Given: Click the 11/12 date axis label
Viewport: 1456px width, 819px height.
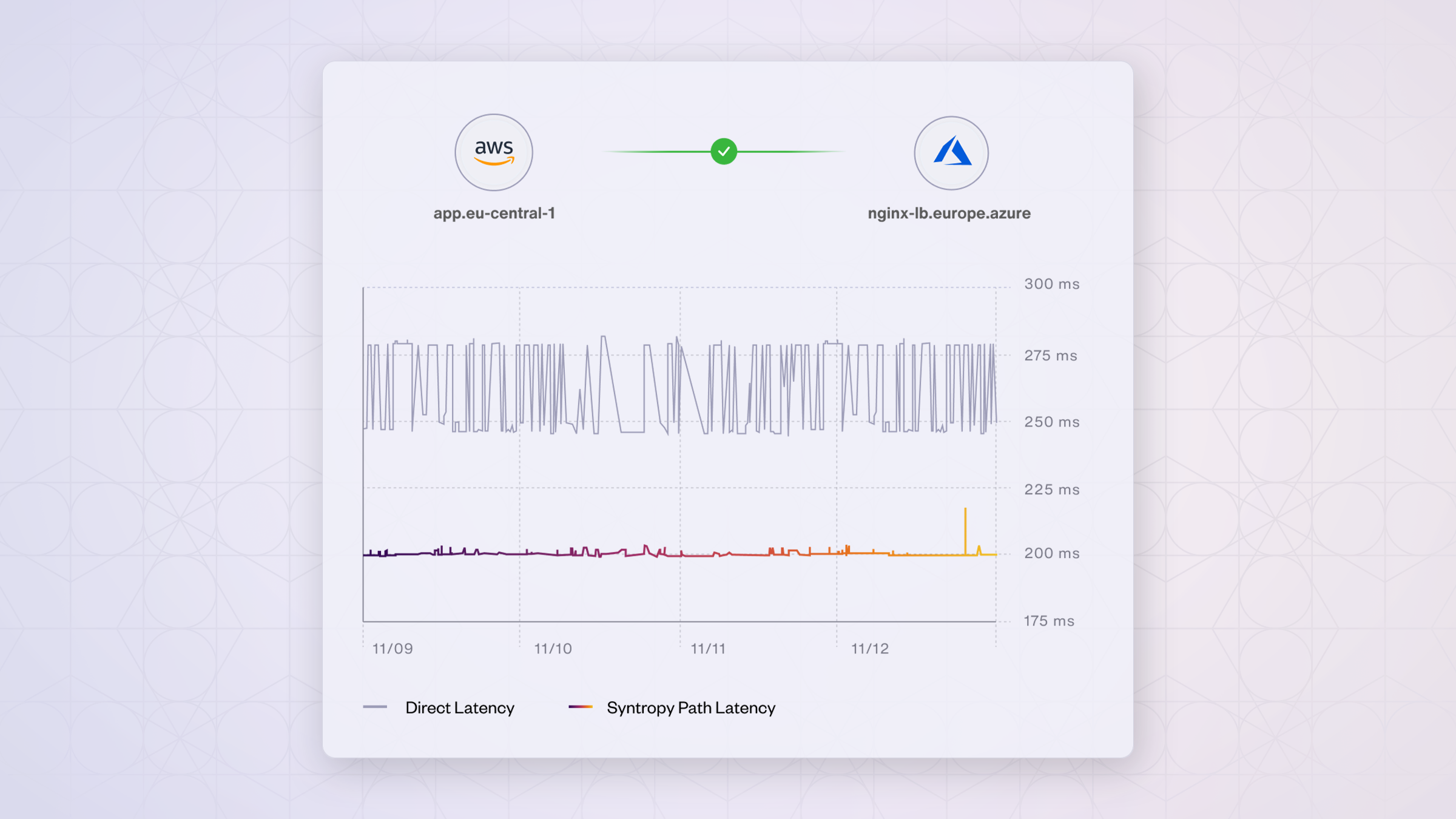Looking at the screenshot, I should [870, 649].
